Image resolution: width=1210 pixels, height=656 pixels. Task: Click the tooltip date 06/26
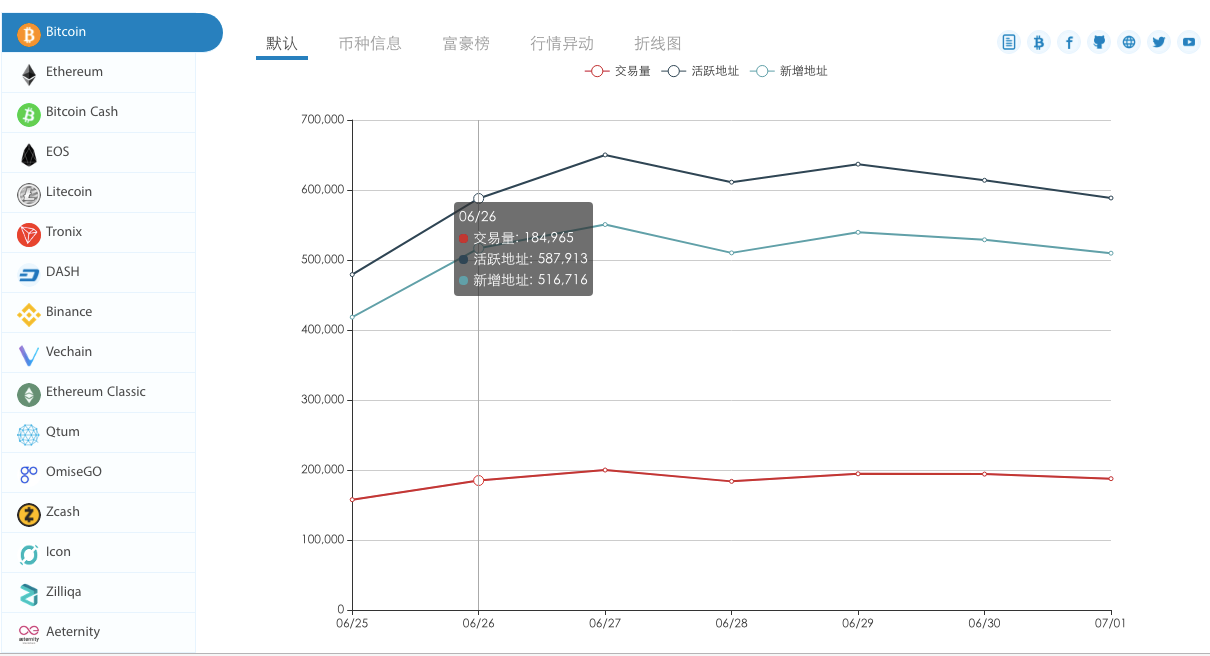pyautogui.click(x=478, y=216)
